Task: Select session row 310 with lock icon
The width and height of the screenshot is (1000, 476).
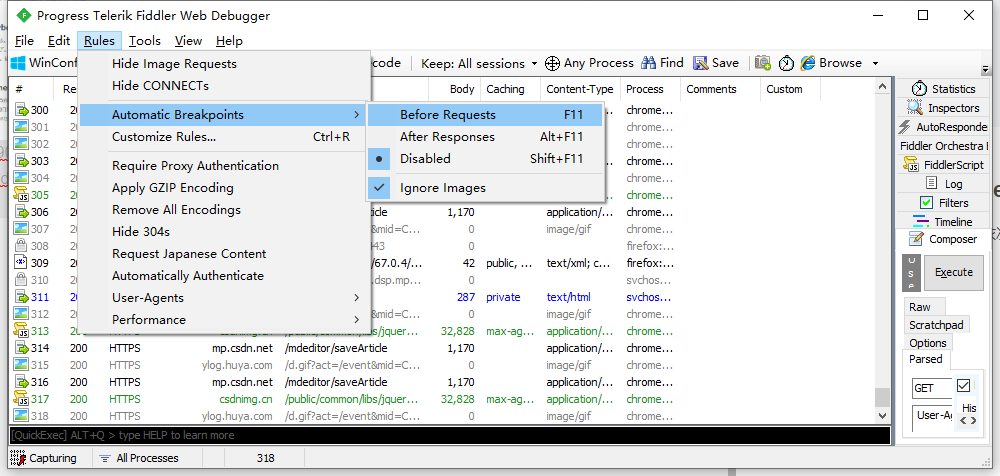Action: tap(22, 280)
